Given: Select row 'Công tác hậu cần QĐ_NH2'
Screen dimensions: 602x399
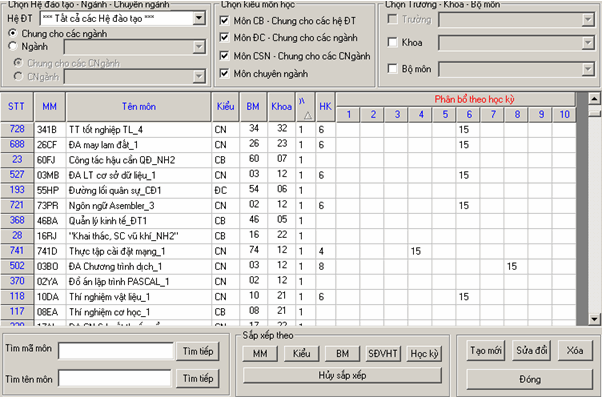Looking at the screenshot, I should pyautogui.click(x=288, y=160).
